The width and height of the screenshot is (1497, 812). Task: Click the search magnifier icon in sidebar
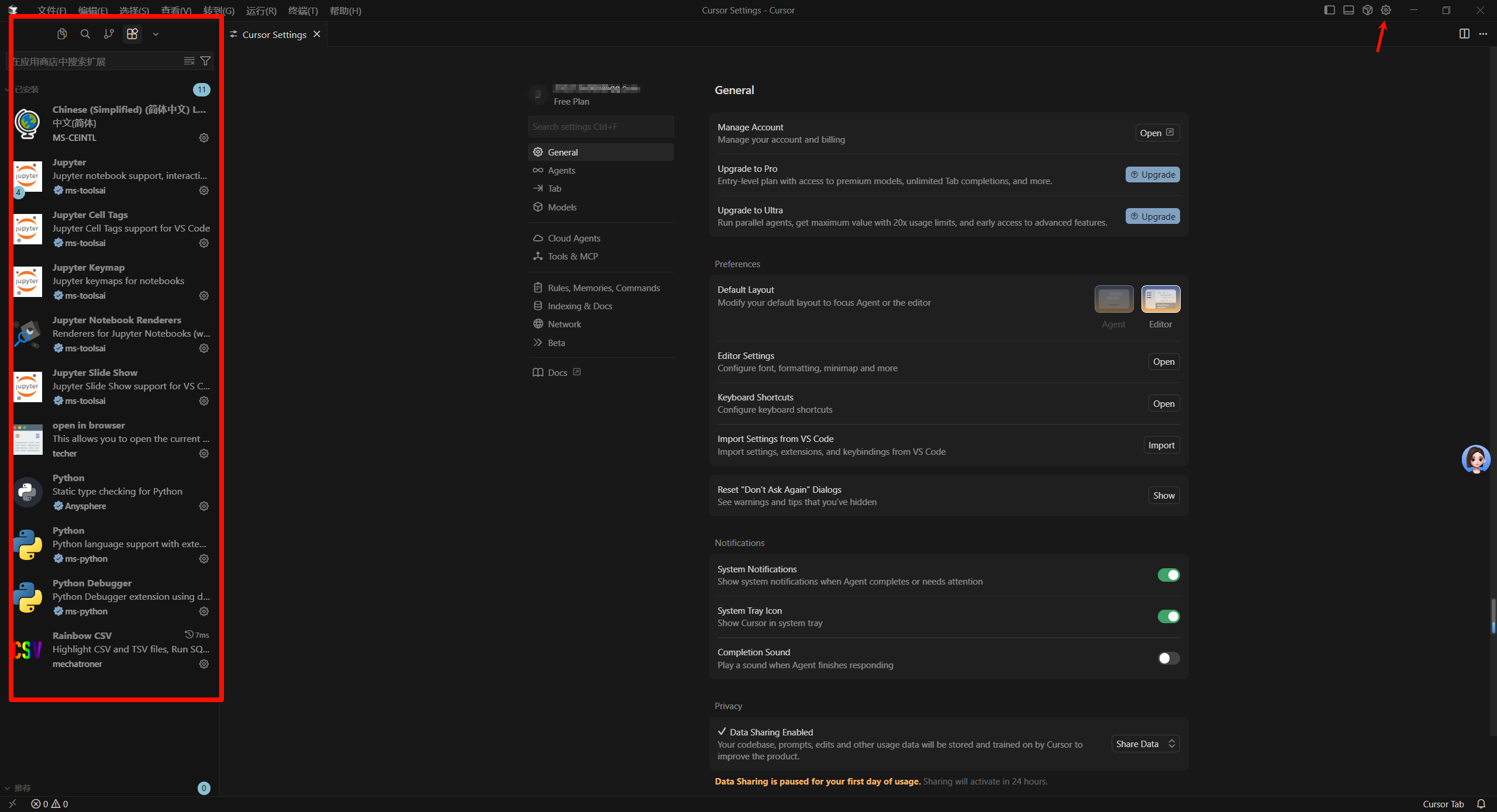pyautogui.click(x=85, y=34)
